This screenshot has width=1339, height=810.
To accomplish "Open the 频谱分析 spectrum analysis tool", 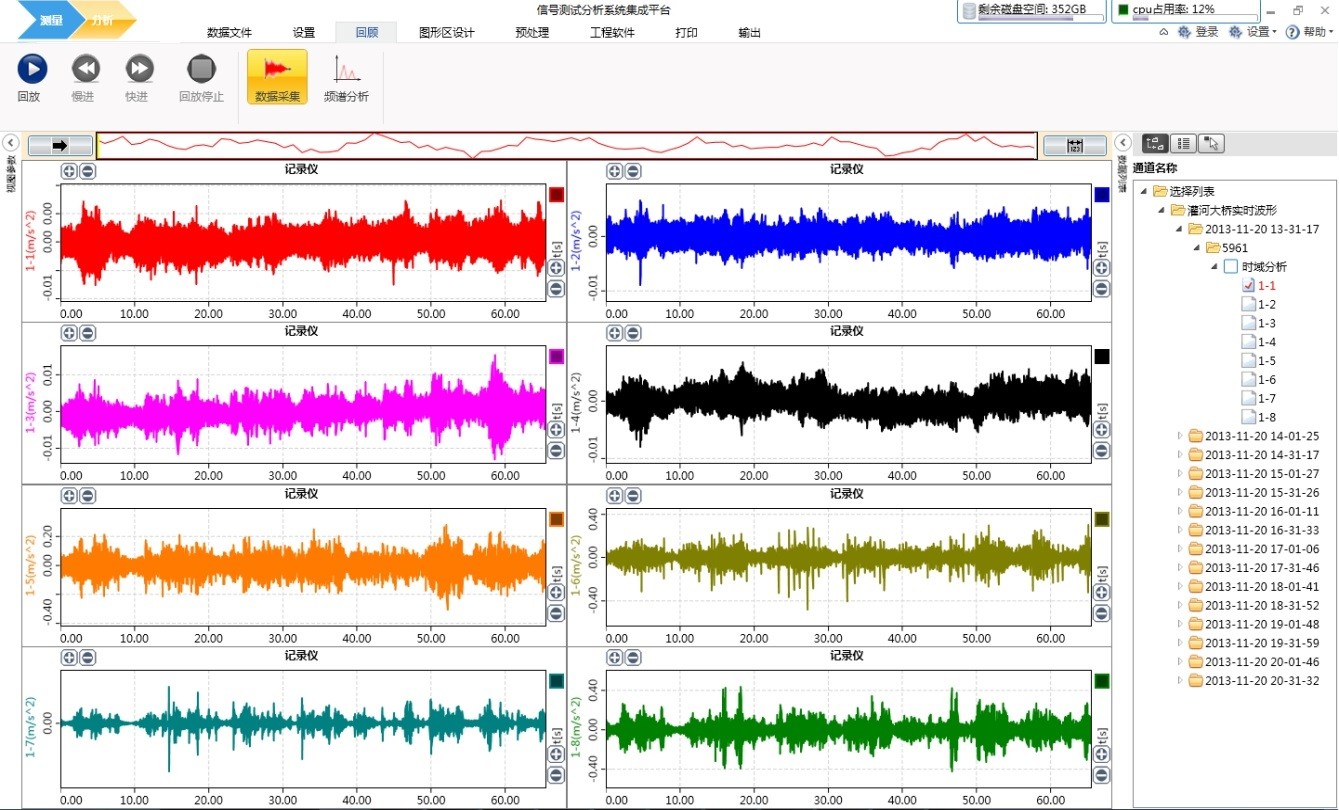I will point(346,69).
